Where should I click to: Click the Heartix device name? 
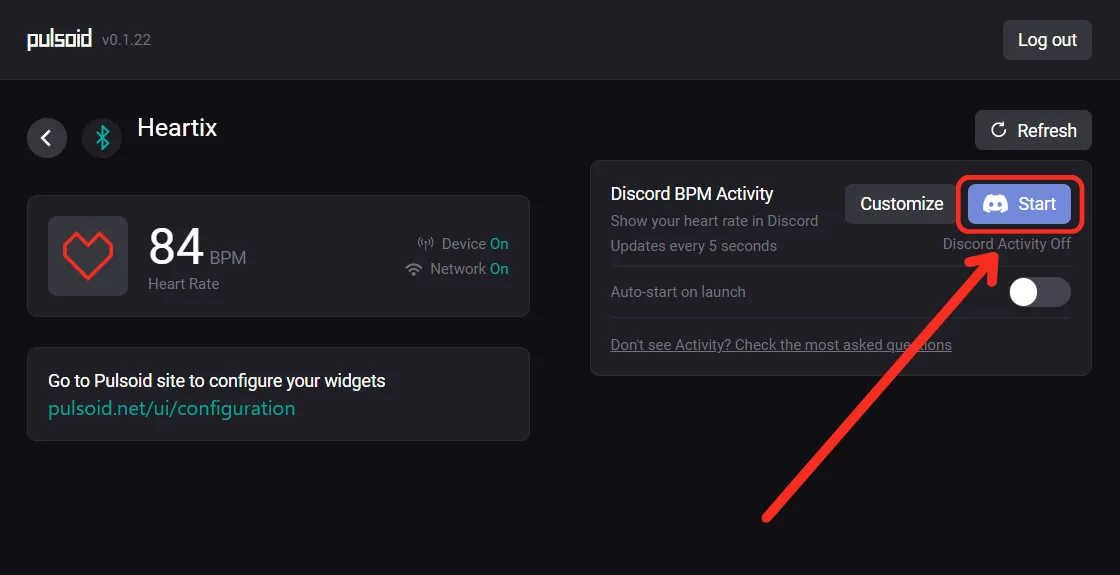[x=177, y=128]
